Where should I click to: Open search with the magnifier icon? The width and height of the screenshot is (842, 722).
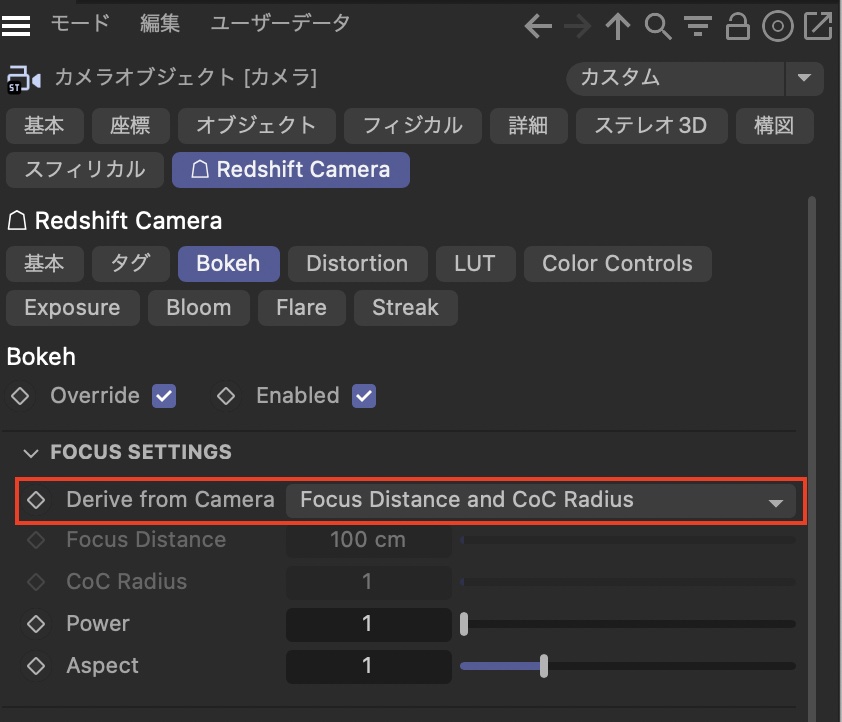pos(657,27)
